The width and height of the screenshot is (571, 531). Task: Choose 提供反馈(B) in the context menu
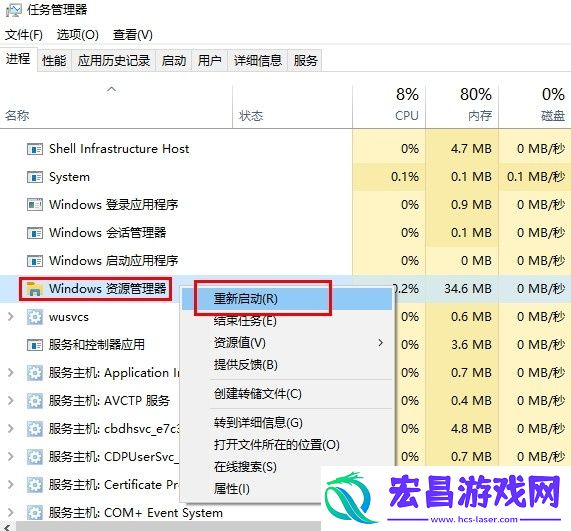tap(287, 365)
